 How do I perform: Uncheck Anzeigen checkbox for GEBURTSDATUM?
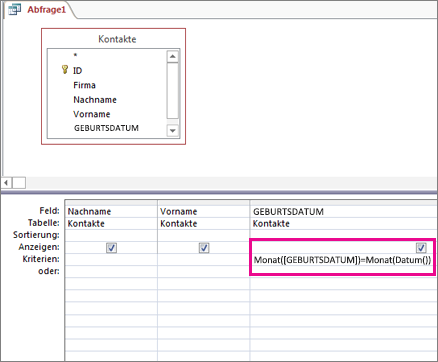pyautogui.click(x=421, y=248)
